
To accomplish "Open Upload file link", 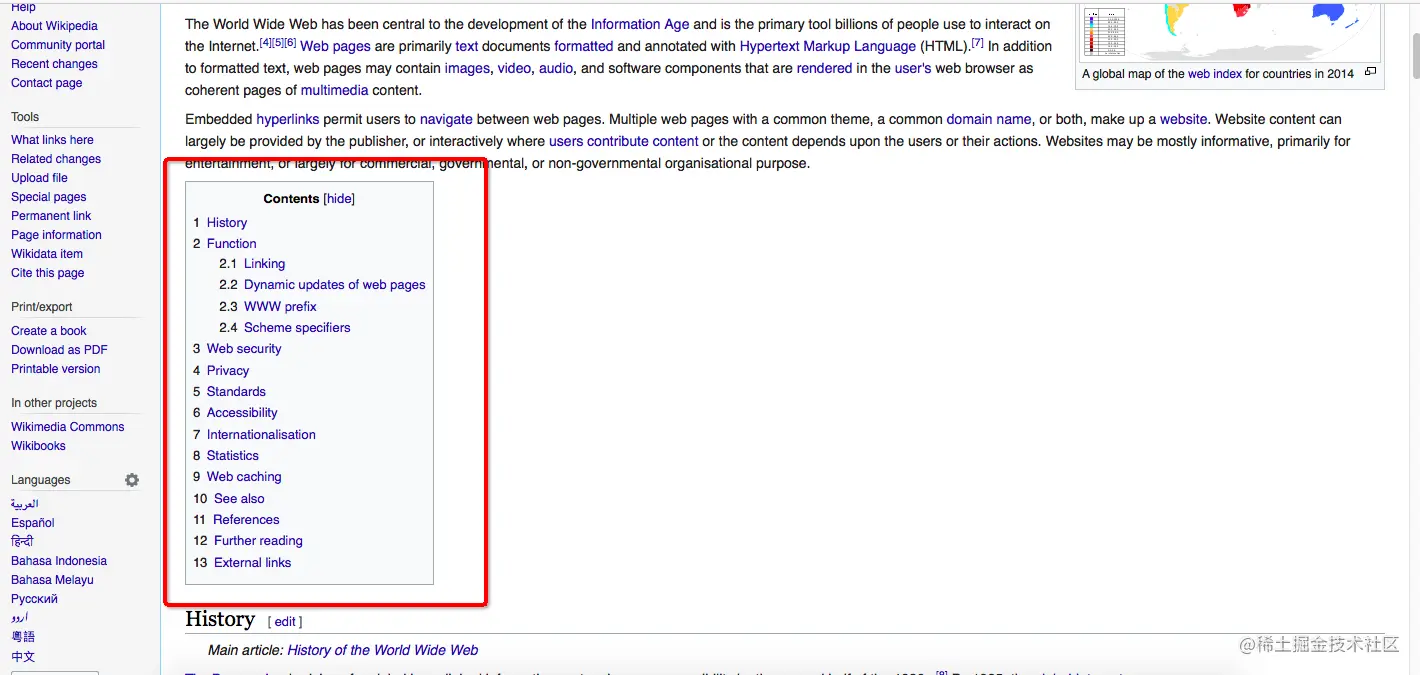I will click(x=39, y=178).
